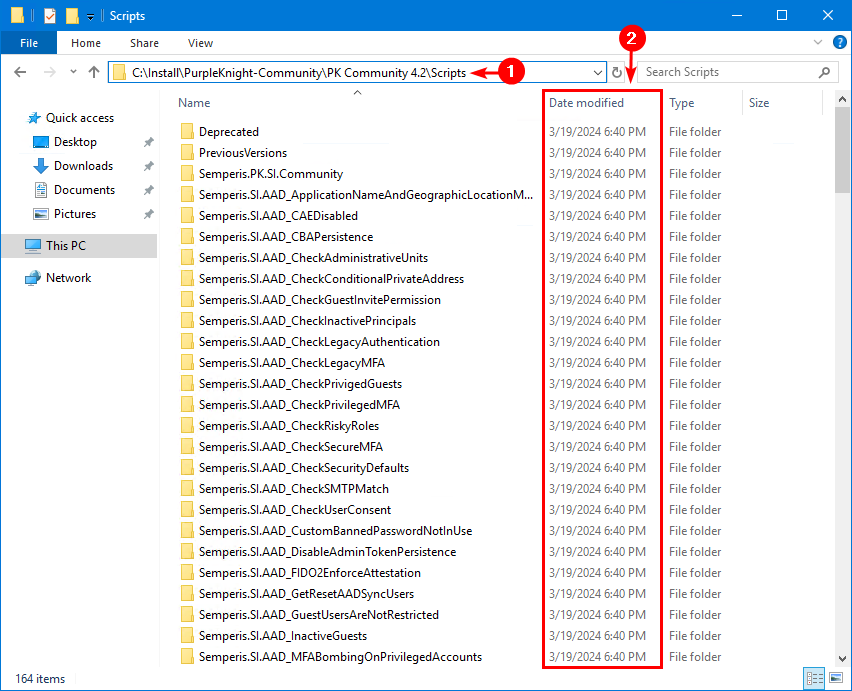Click the Search Scripts input field

(730, 72)
